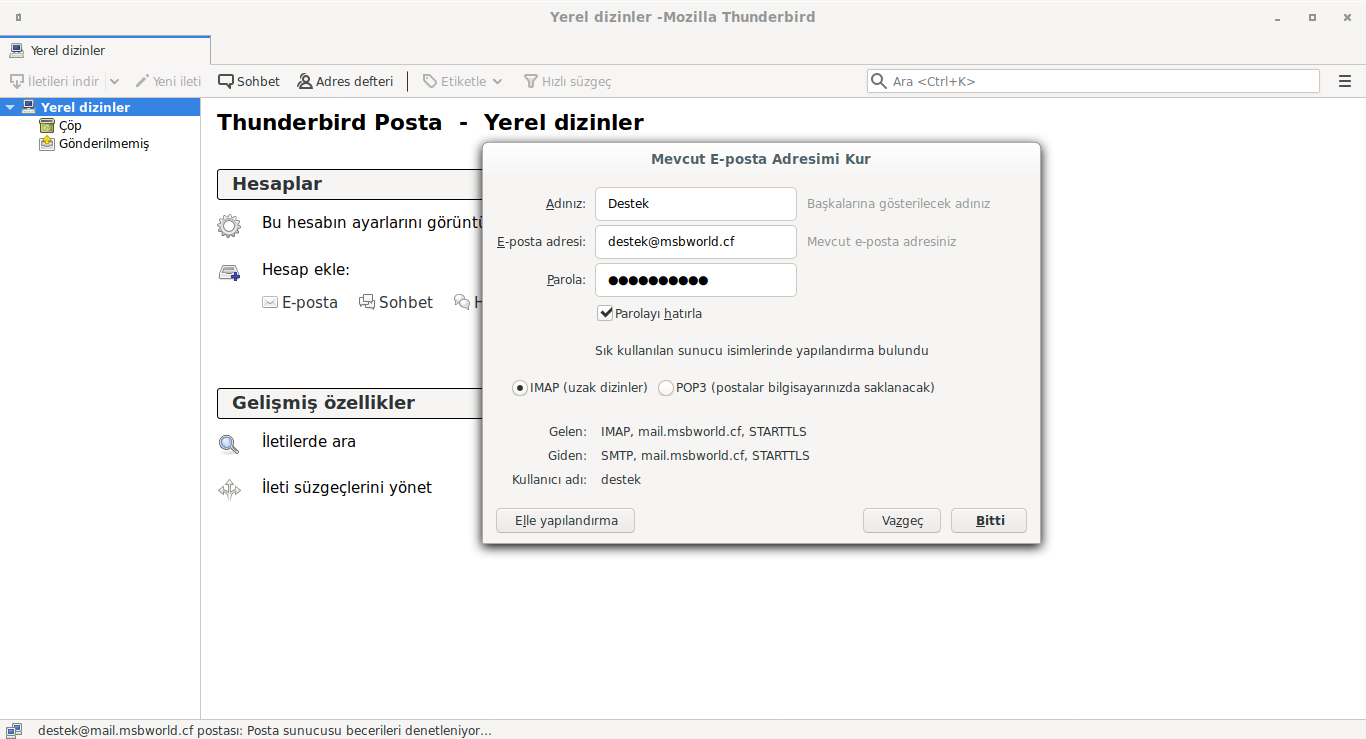Click the Ara search field
The image size is (1366, 739).
1093,81
